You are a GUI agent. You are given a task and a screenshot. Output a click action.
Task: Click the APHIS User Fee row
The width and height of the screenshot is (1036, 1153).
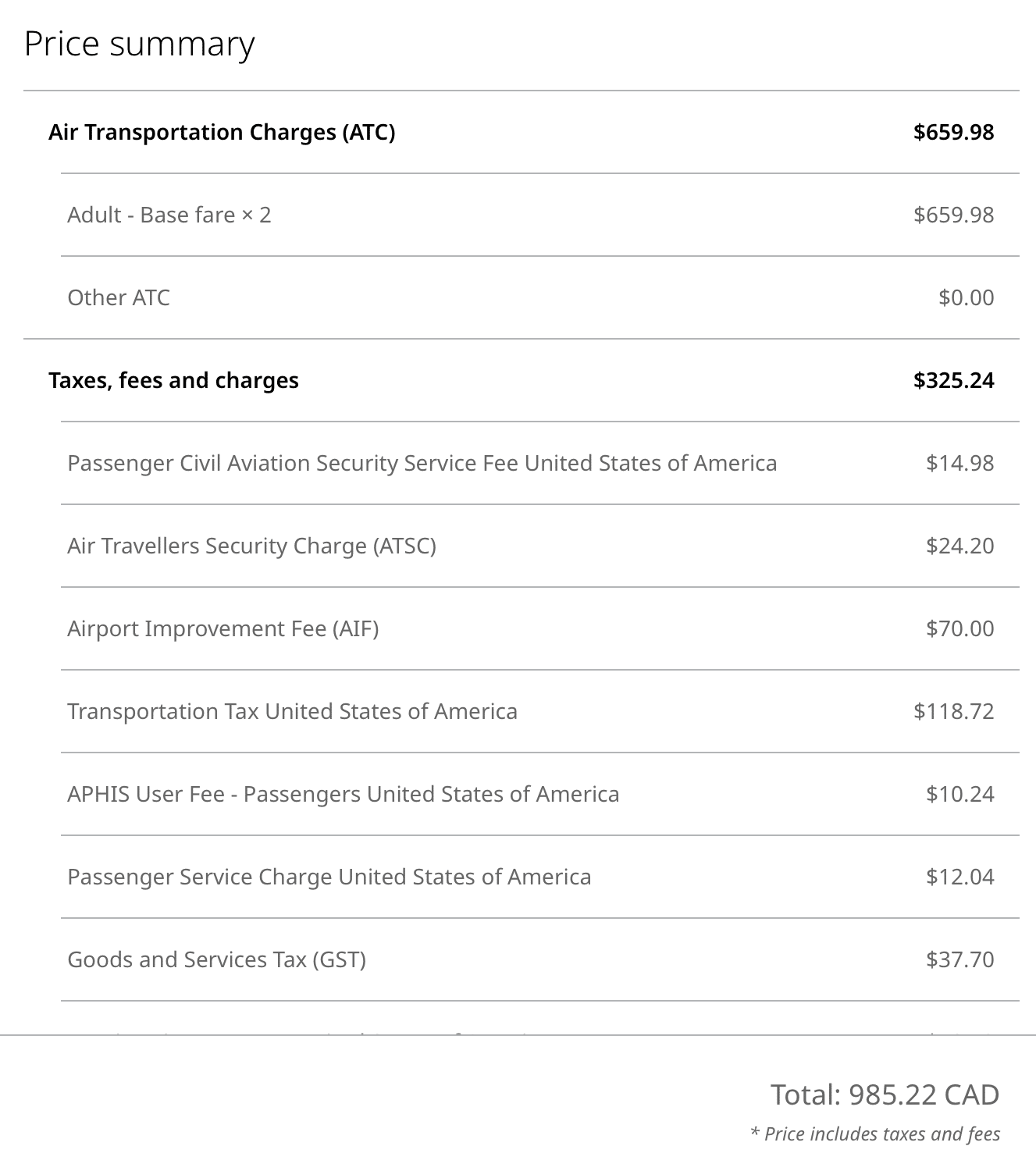pyautogui.click(x=343, y=794)
